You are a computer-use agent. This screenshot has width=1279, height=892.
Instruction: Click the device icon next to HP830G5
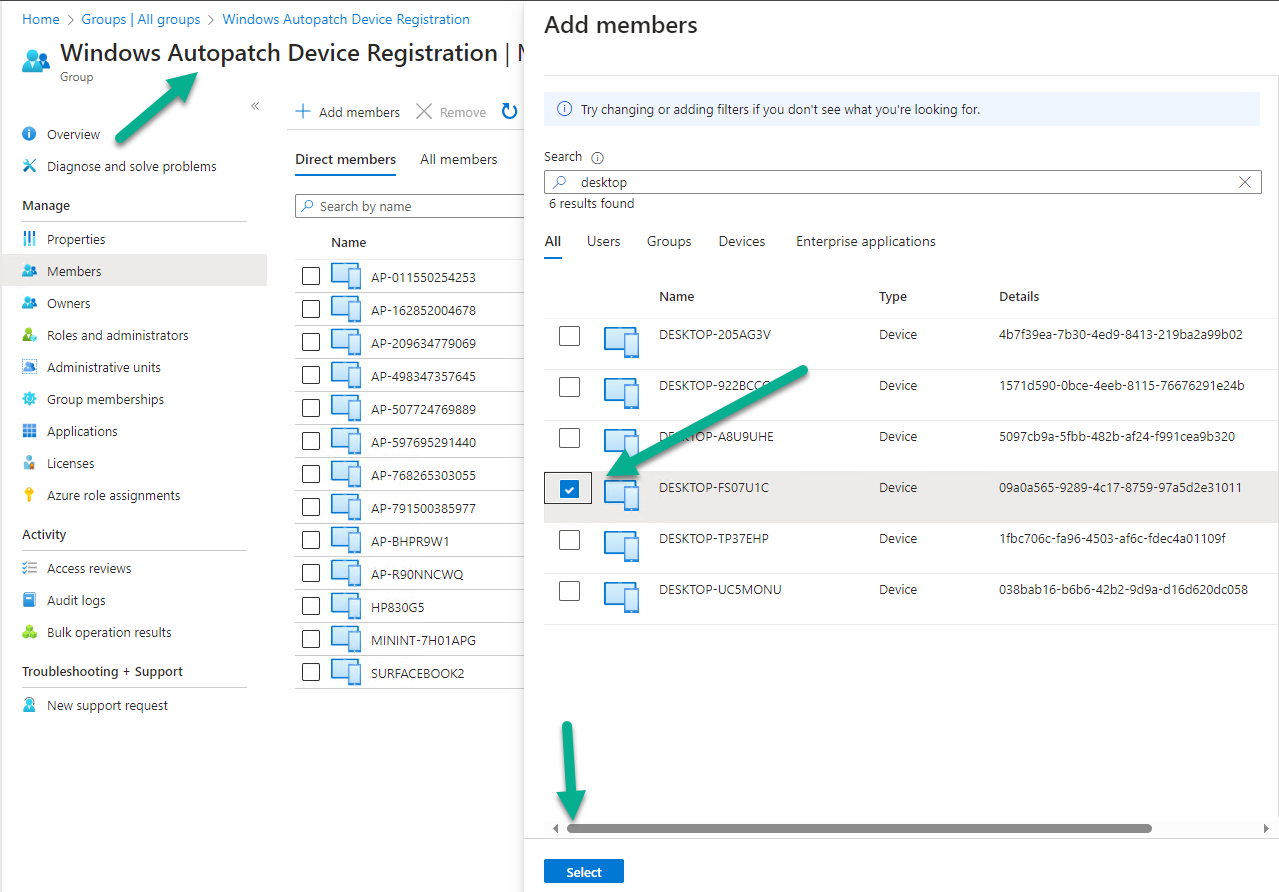pyautogui.click(x=346, y=606)
